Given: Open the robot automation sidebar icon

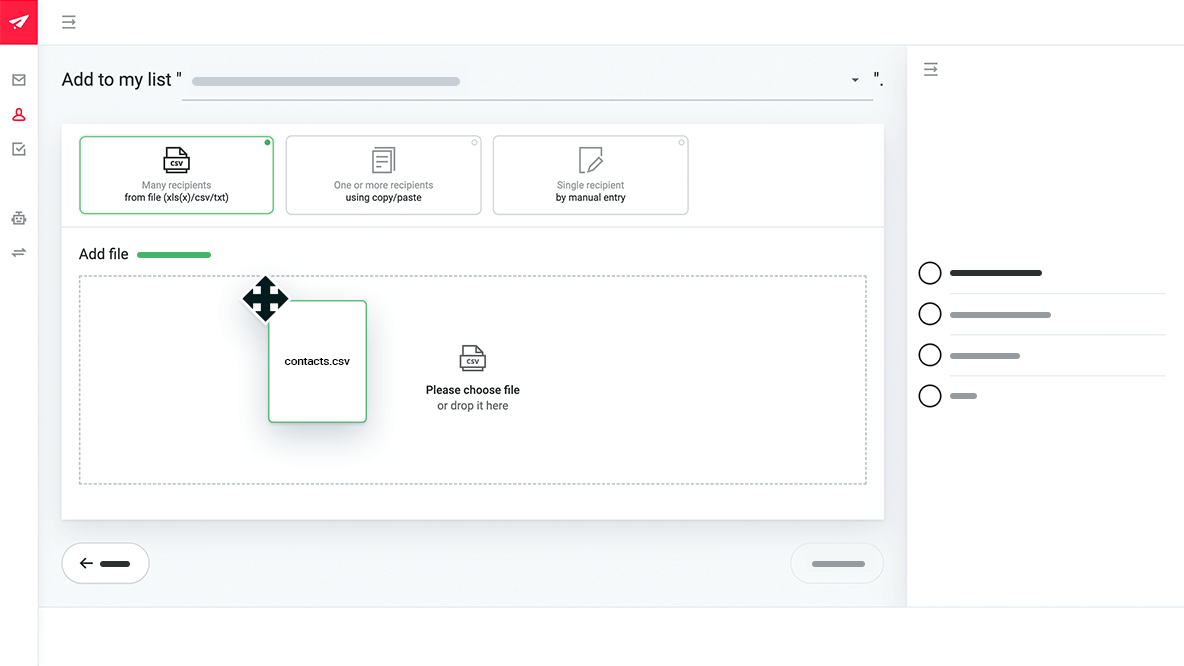Looking at the screenshot, I should coord(18,218).
